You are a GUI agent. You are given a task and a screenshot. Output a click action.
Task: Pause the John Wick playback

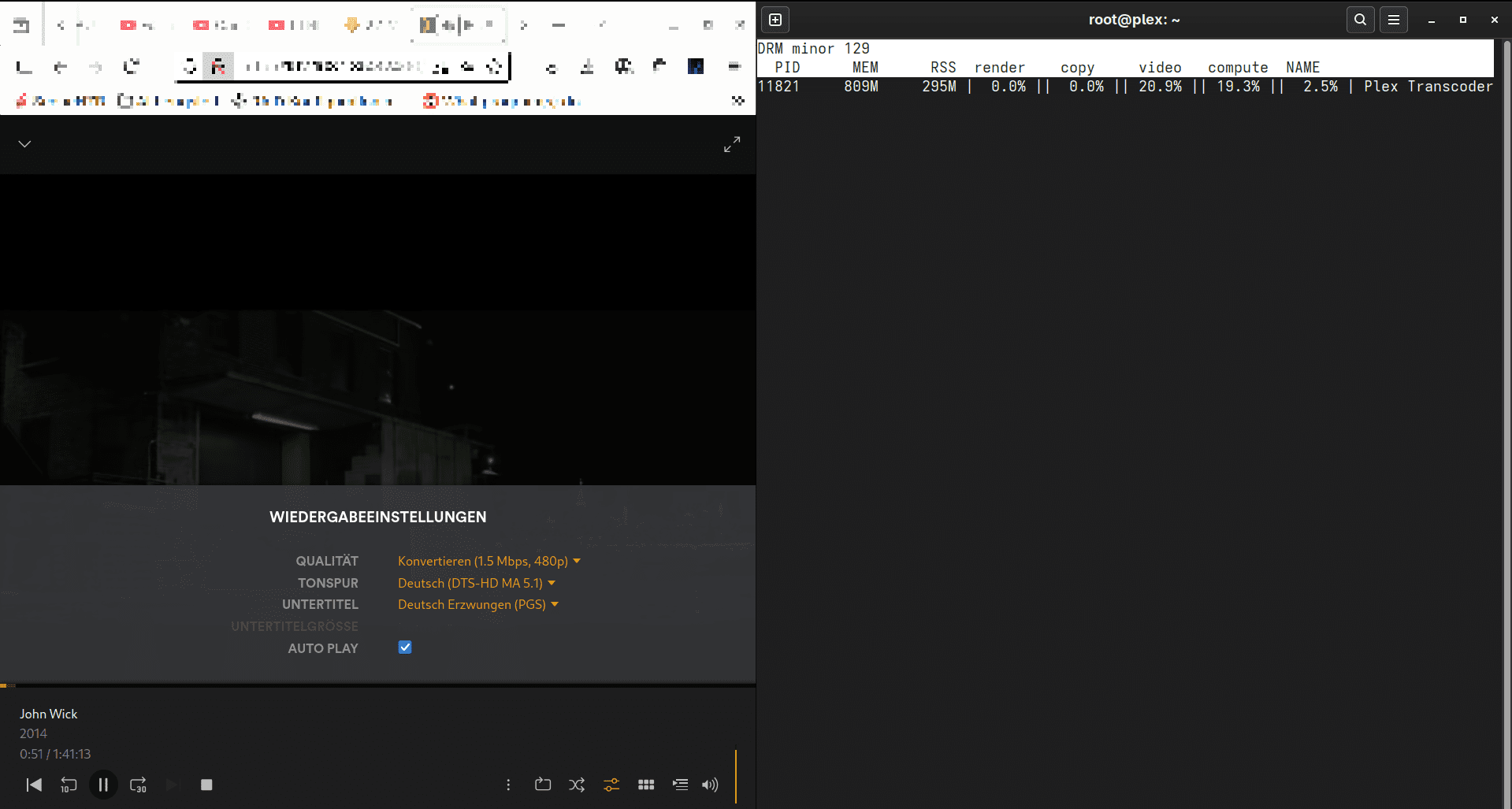tap(103, 785)
